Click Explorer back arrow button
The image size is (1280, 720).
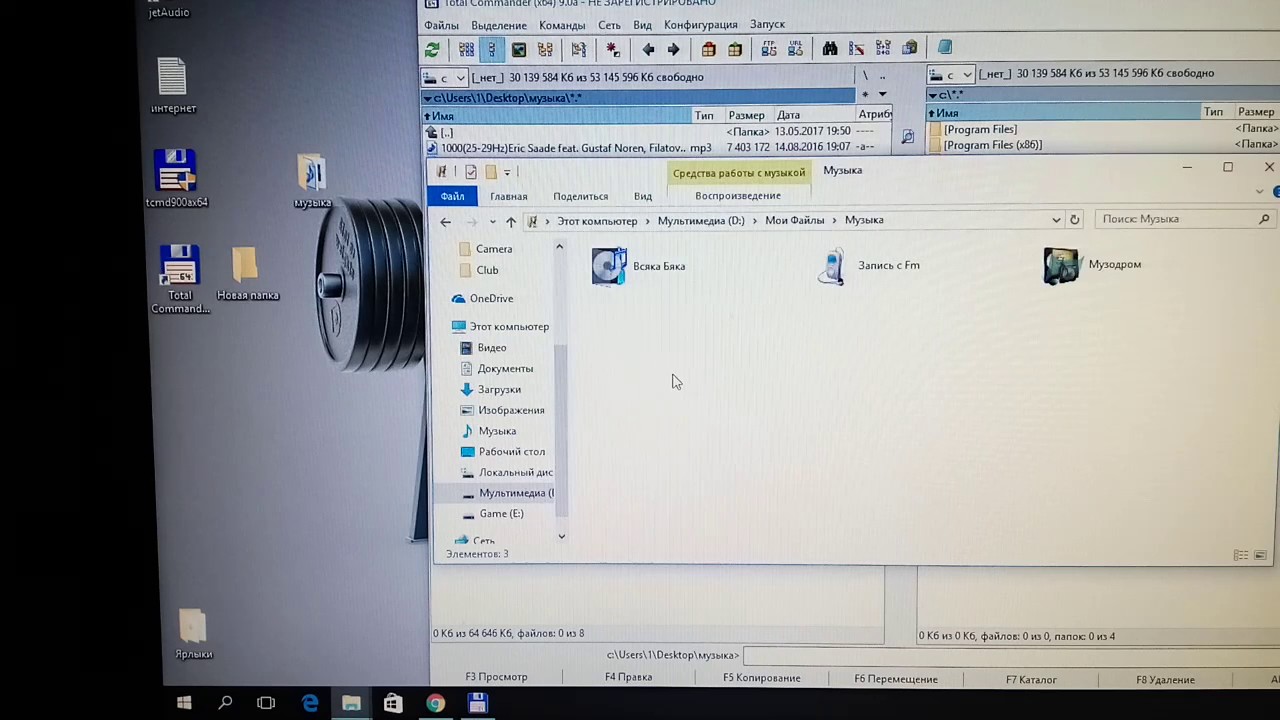pos(446,221)
